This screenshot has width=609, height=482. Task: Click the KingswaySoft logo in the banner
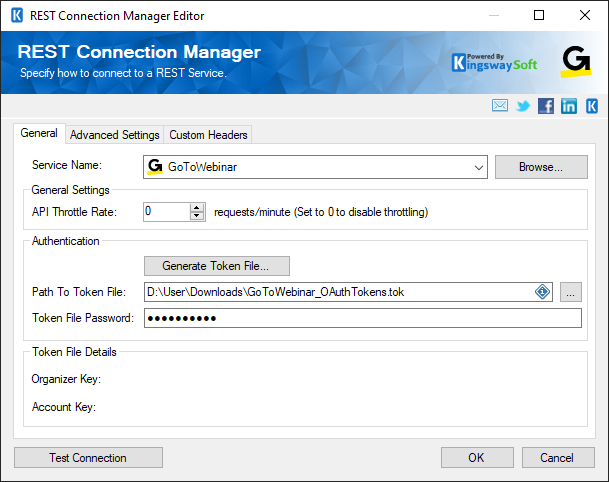tap(494, 63)
